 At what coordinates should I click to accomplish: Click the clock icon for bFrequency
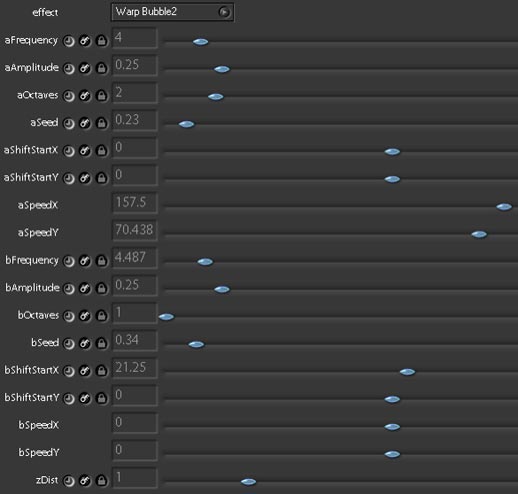point(69,261)
